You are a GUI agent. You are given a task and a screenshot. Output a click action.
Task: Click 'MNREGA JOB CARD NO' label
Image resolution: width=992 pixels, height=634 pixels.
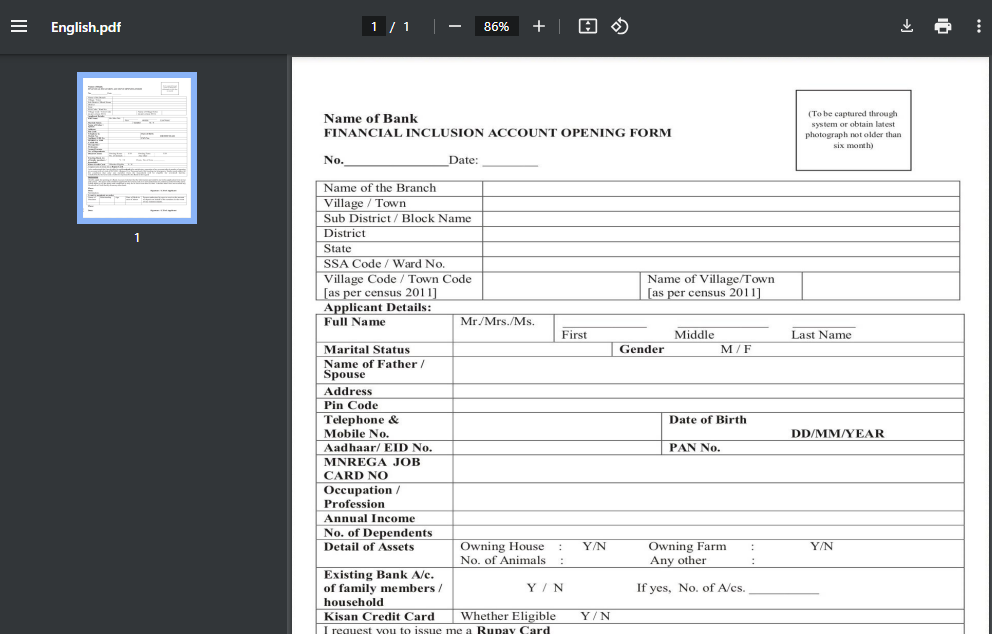372,469
